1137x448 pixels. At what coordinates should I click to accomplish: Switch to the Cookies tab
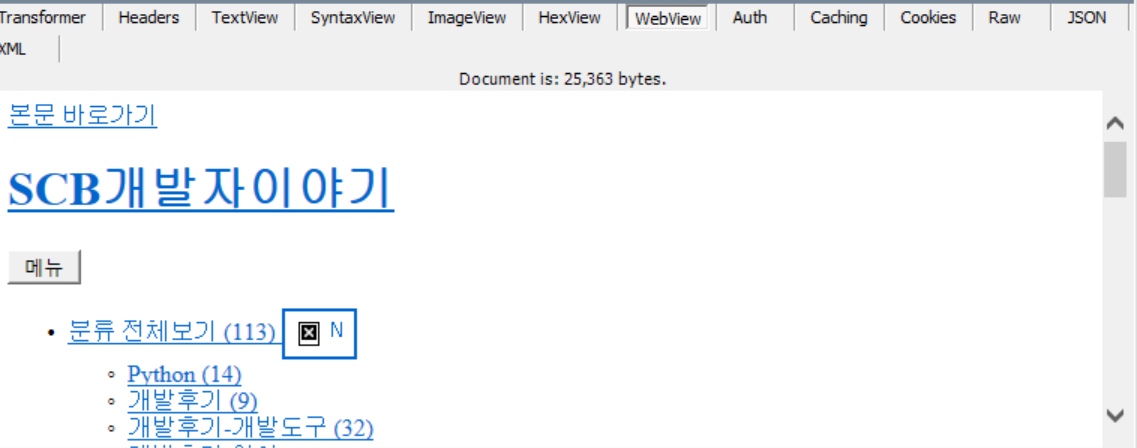coord(928,18)
